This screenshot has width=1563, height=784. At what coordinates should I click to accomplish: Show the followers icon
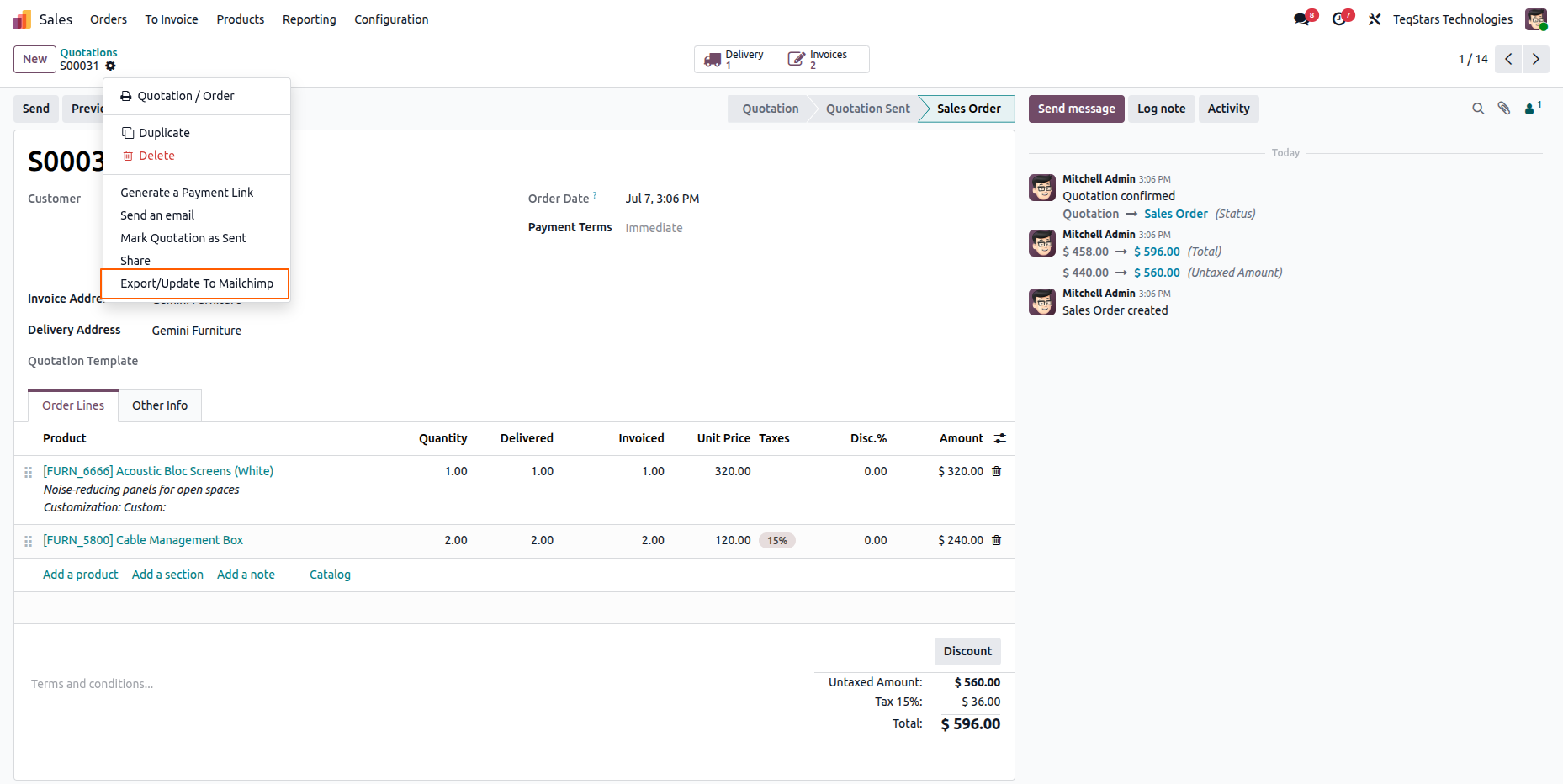coord(1532,108)
